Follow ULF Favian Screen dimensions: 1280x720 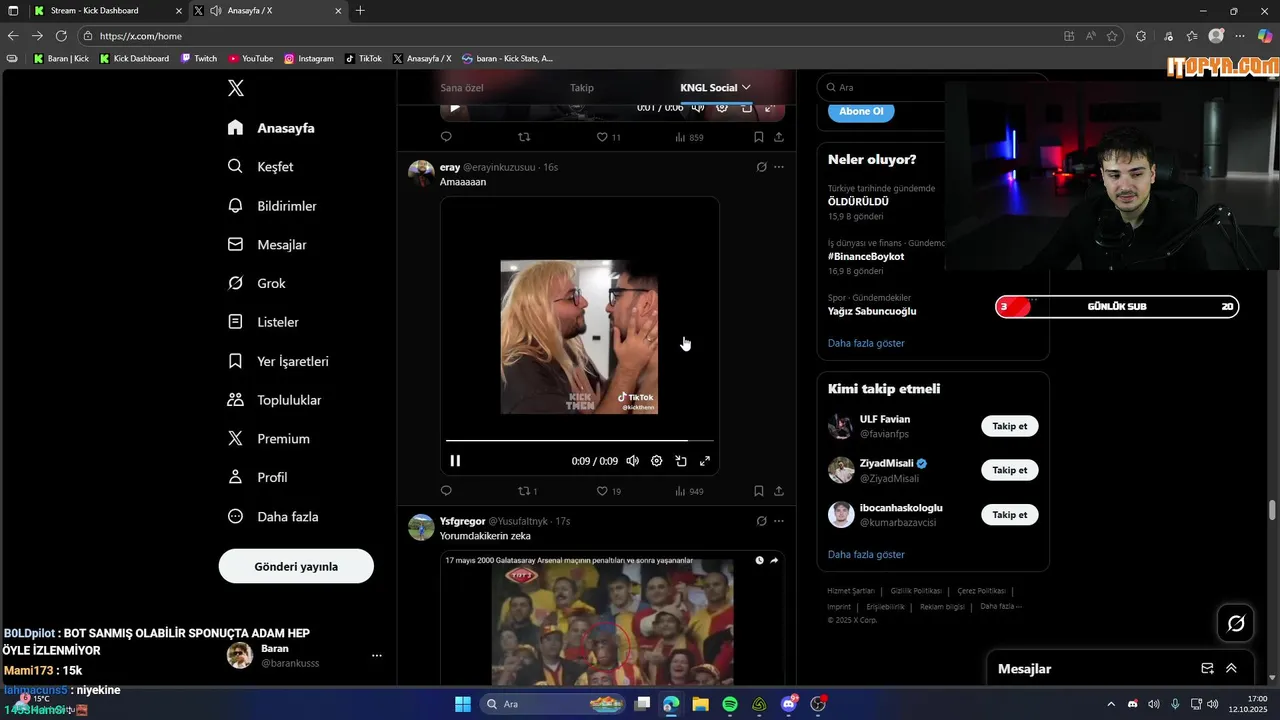(1010, 426)
